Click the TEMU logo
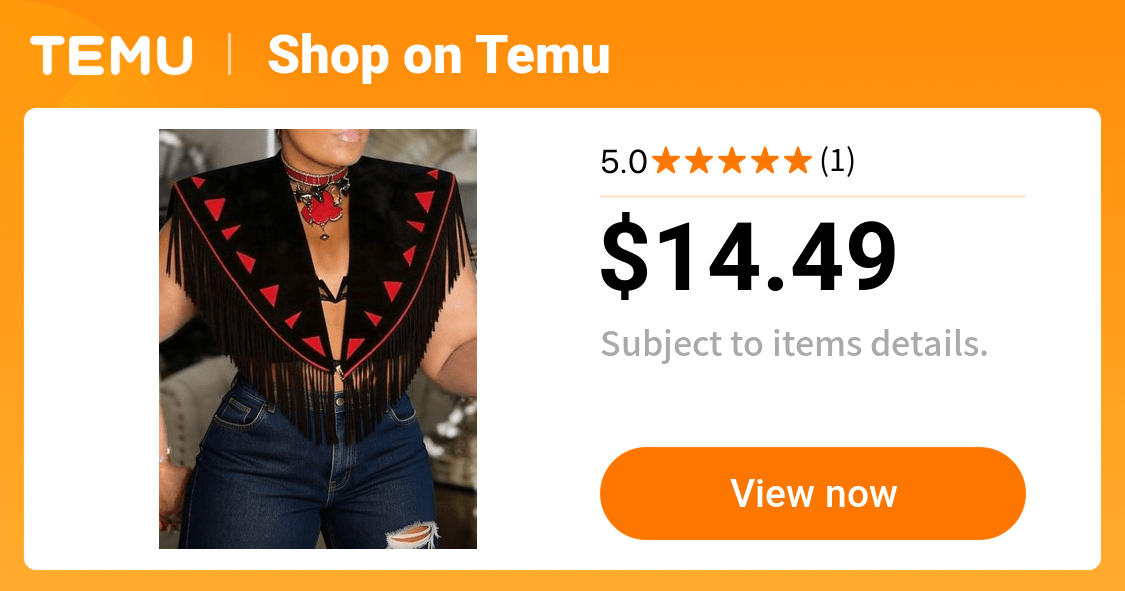Viewport: 1125px width, 591px height. click(x=111, y=55)
